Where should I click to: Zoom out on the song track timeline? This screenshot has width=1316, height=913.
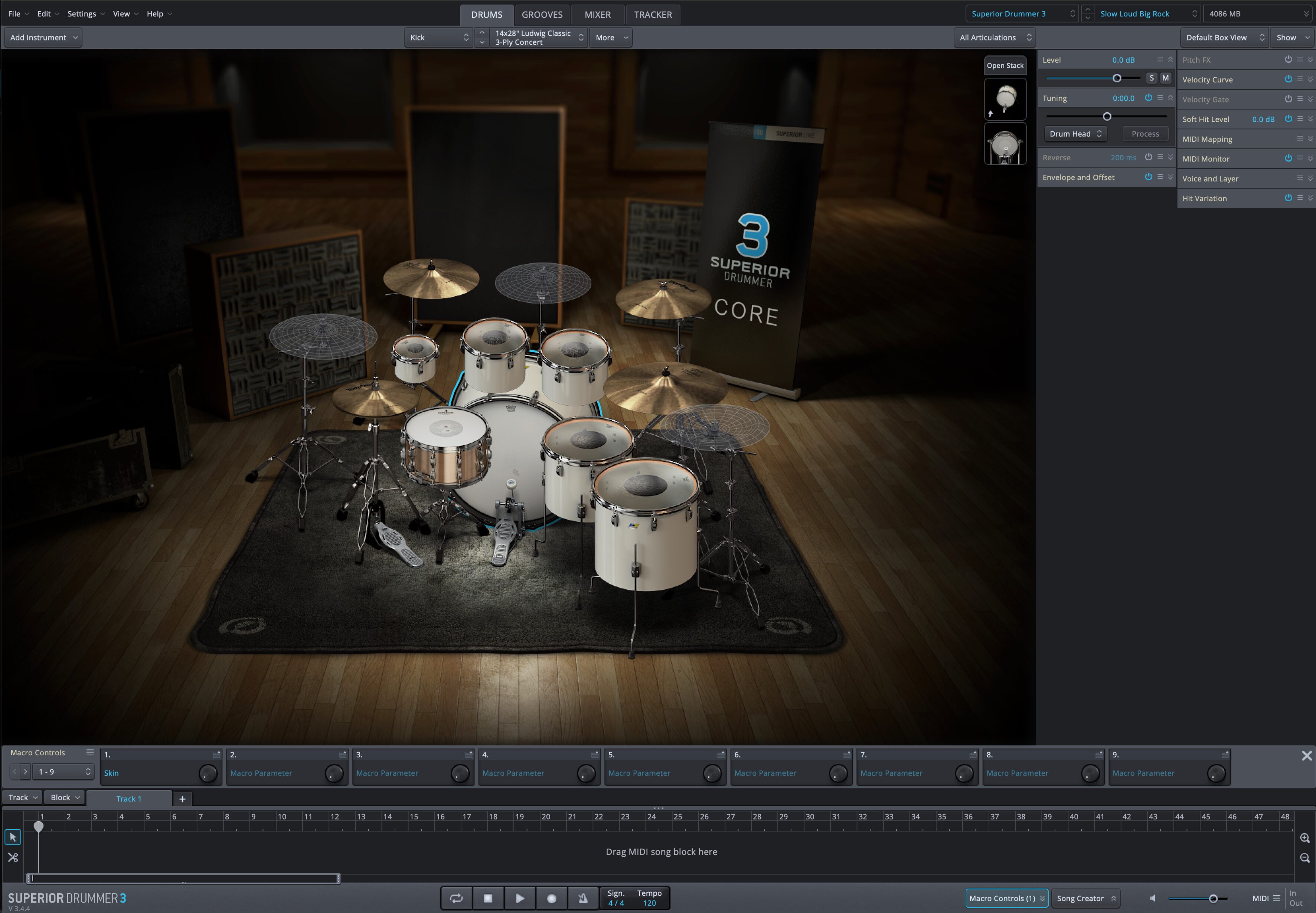[1304, 858]
